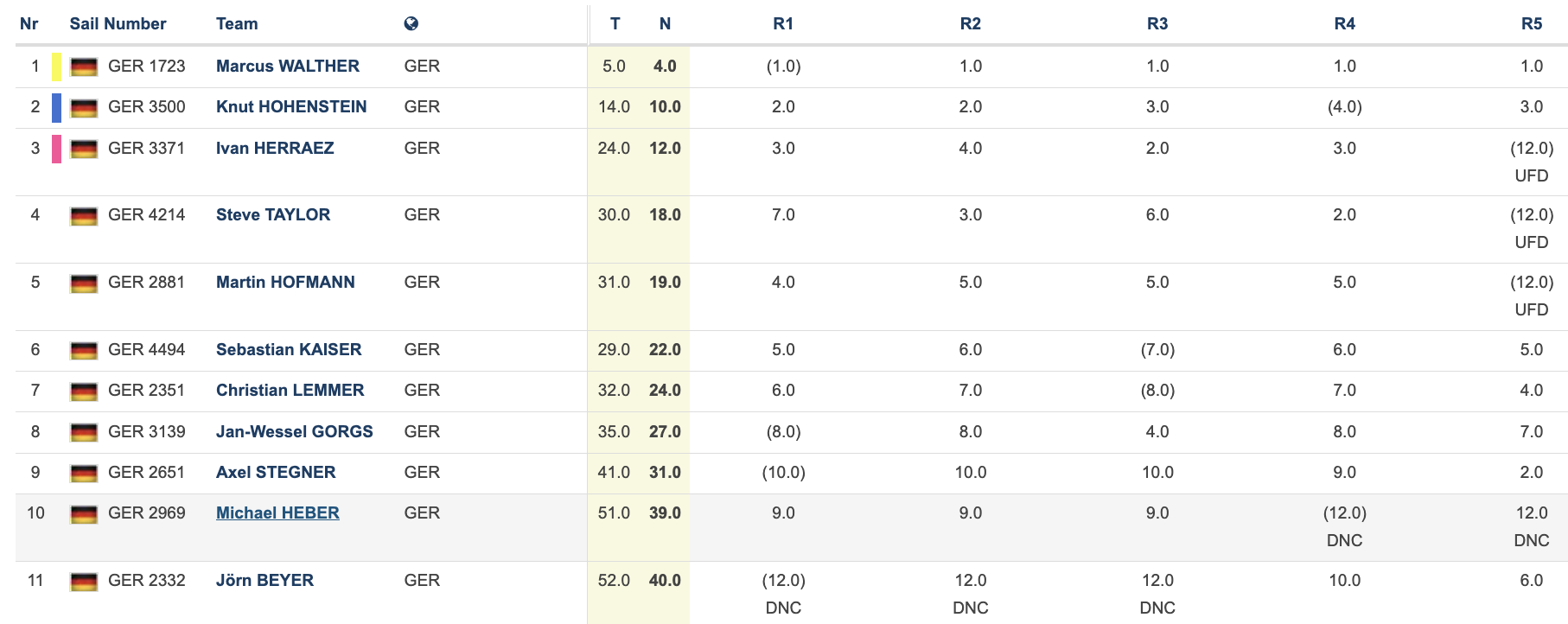
Task: Sort by the Sail Number column header
Action: (x=118, y=23)
